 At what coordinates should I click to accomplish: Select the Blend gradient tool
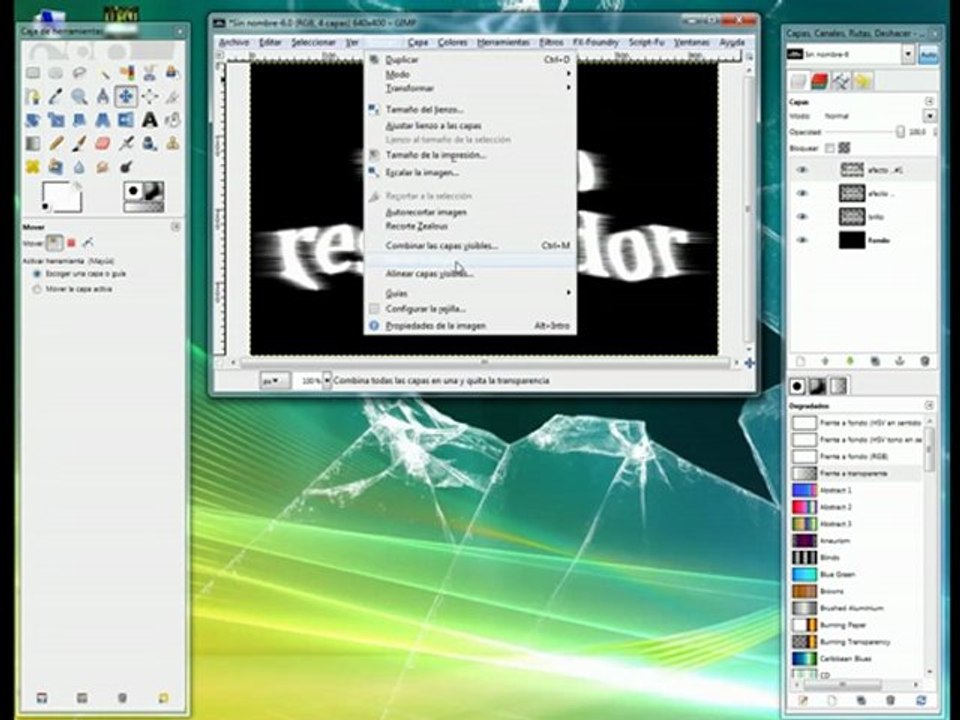[33, 143]
